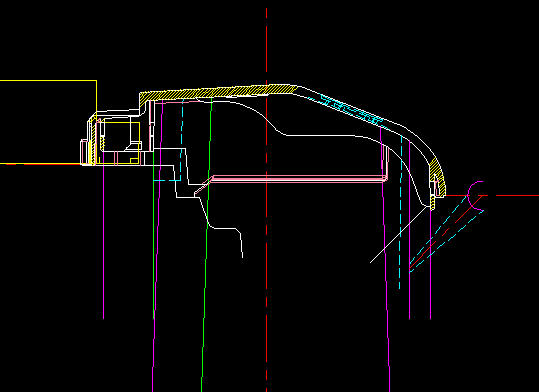Pick the long cyan dashed vertical line at right
This screenshot has width=539, height=392.
(x=400, y=213)
